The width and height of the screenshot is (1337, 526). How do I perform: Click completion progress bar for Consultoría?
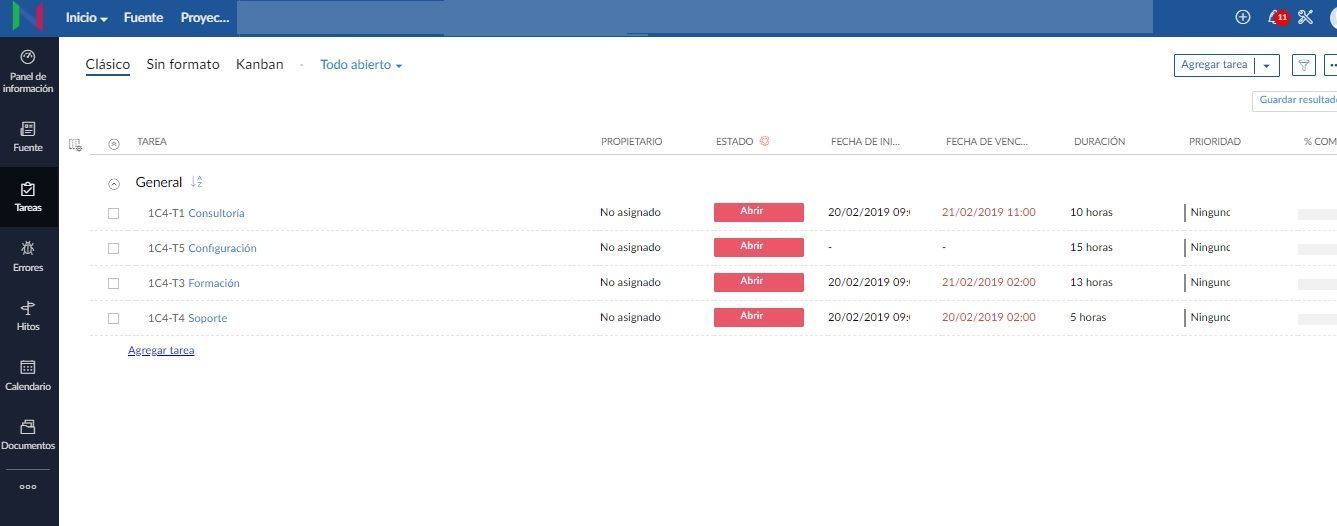click(x=1317, y=214)
